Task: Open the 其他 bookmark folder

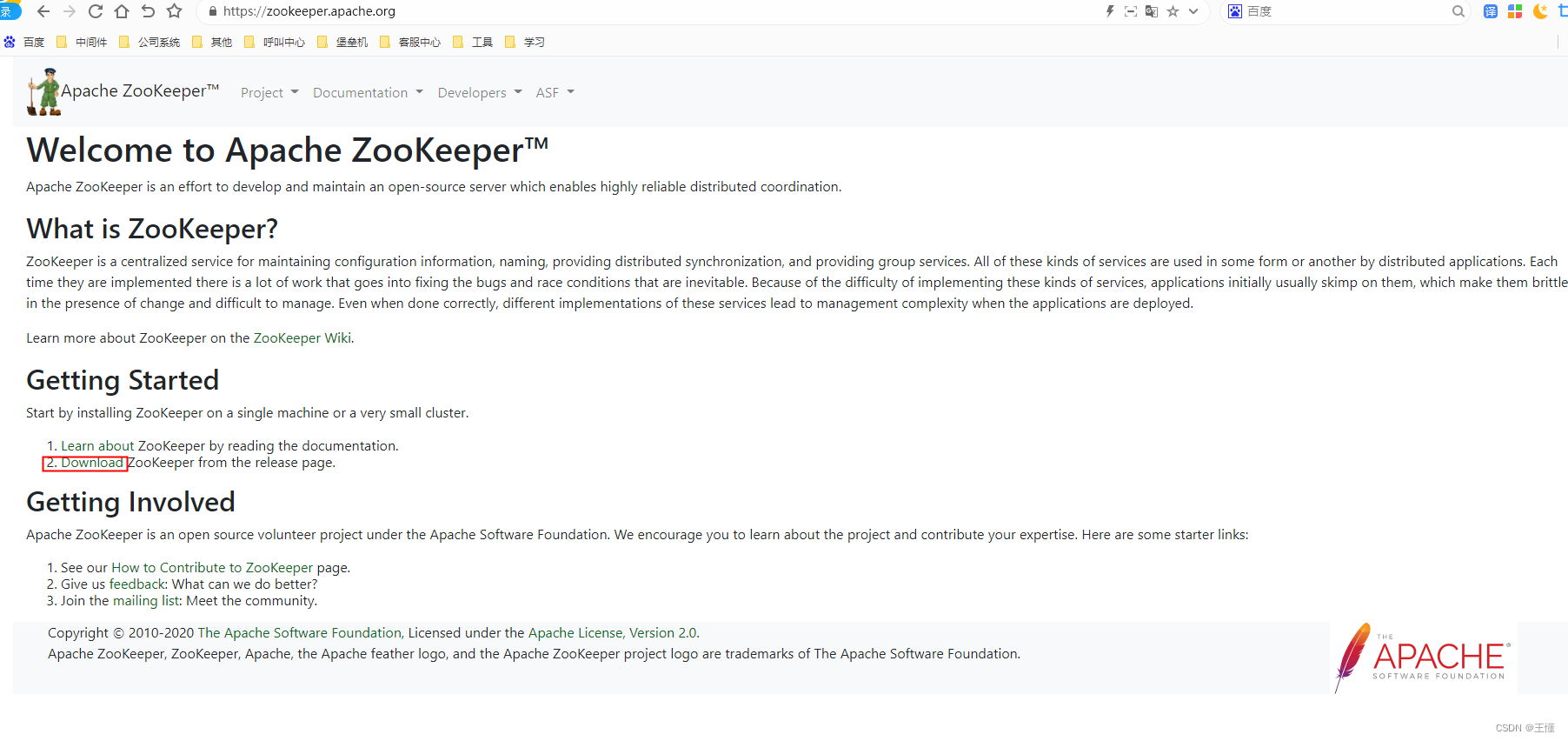Action: [212, 42]
